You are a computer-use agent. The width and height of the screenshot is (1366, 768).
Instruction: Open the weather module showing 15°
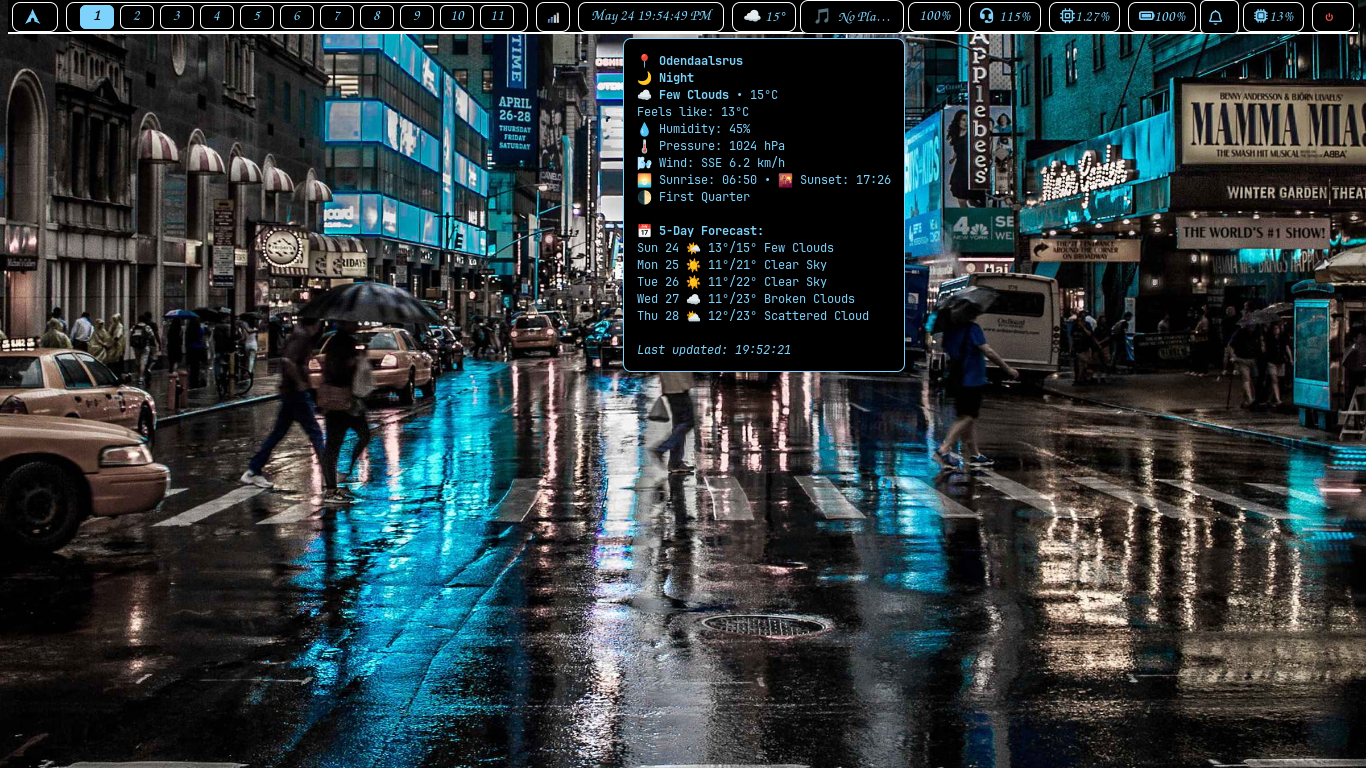click(764, 16)
